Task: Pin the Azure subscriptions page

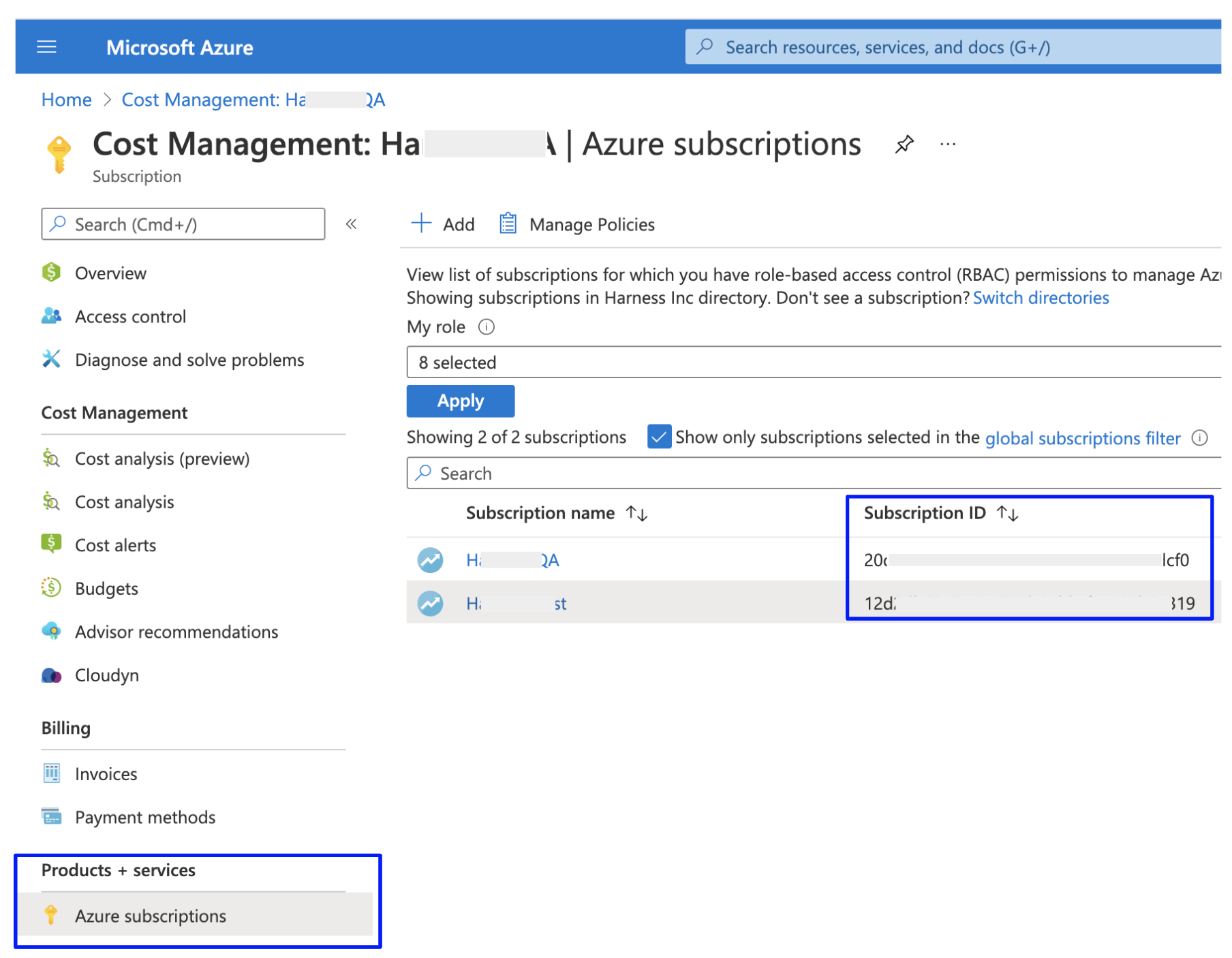Action: (904, 144)
